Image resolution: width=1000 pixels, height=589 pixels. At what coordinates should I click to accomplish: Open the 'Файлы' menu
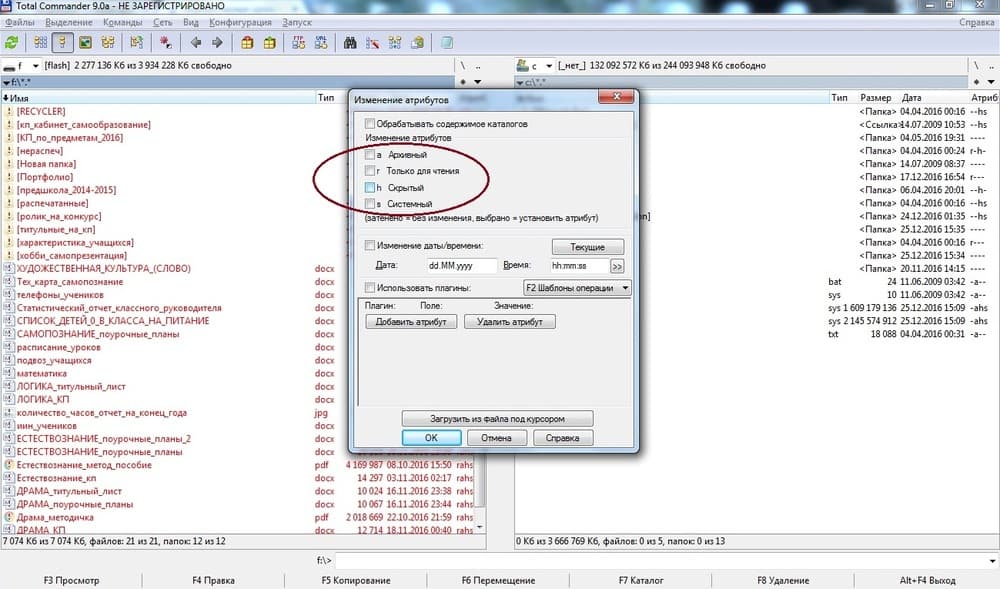pyautogui.click(x=19, y=22)
